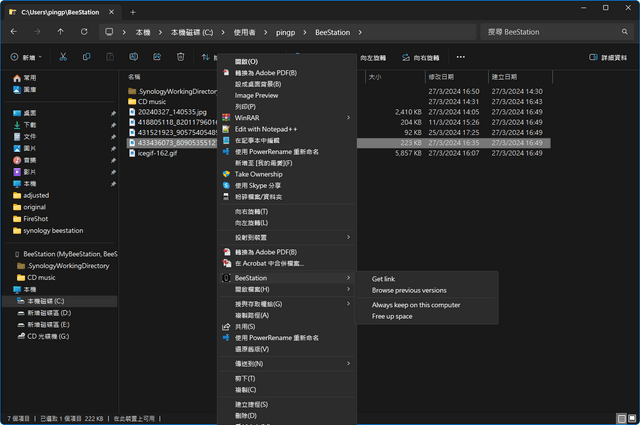640x425 pixels.
Task: Open the 詳細資料 details pane button
Action: coord(608,58)
